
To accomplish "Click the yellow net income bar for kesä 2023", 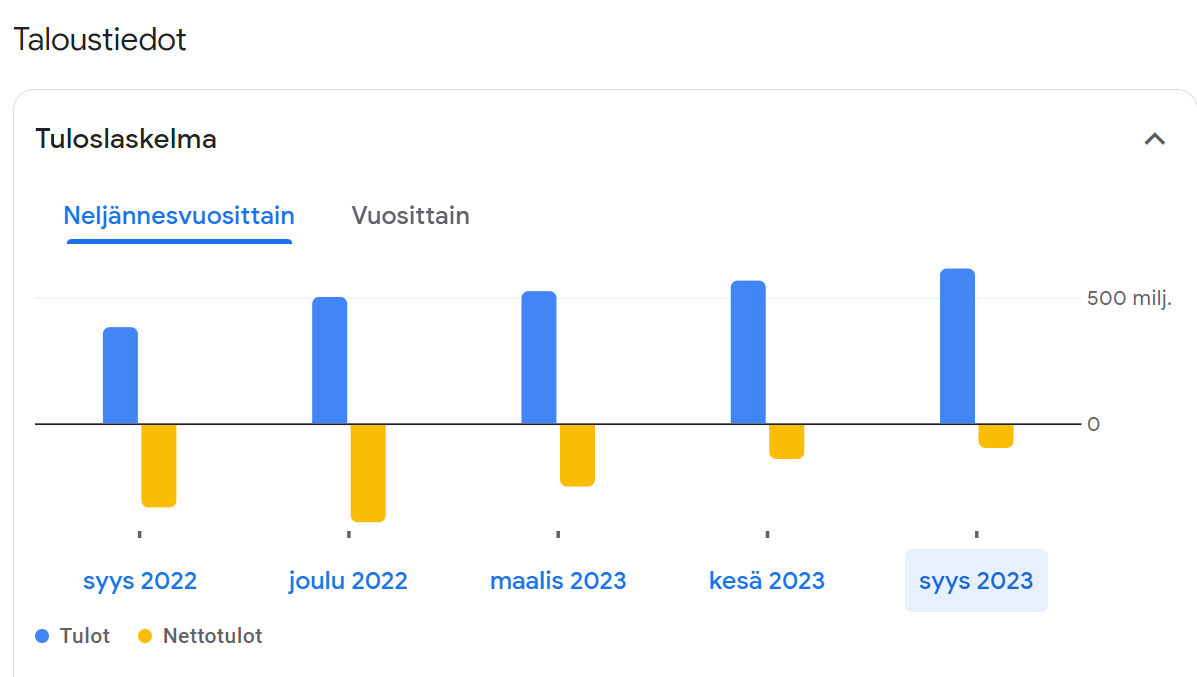I will click(787, 441).
